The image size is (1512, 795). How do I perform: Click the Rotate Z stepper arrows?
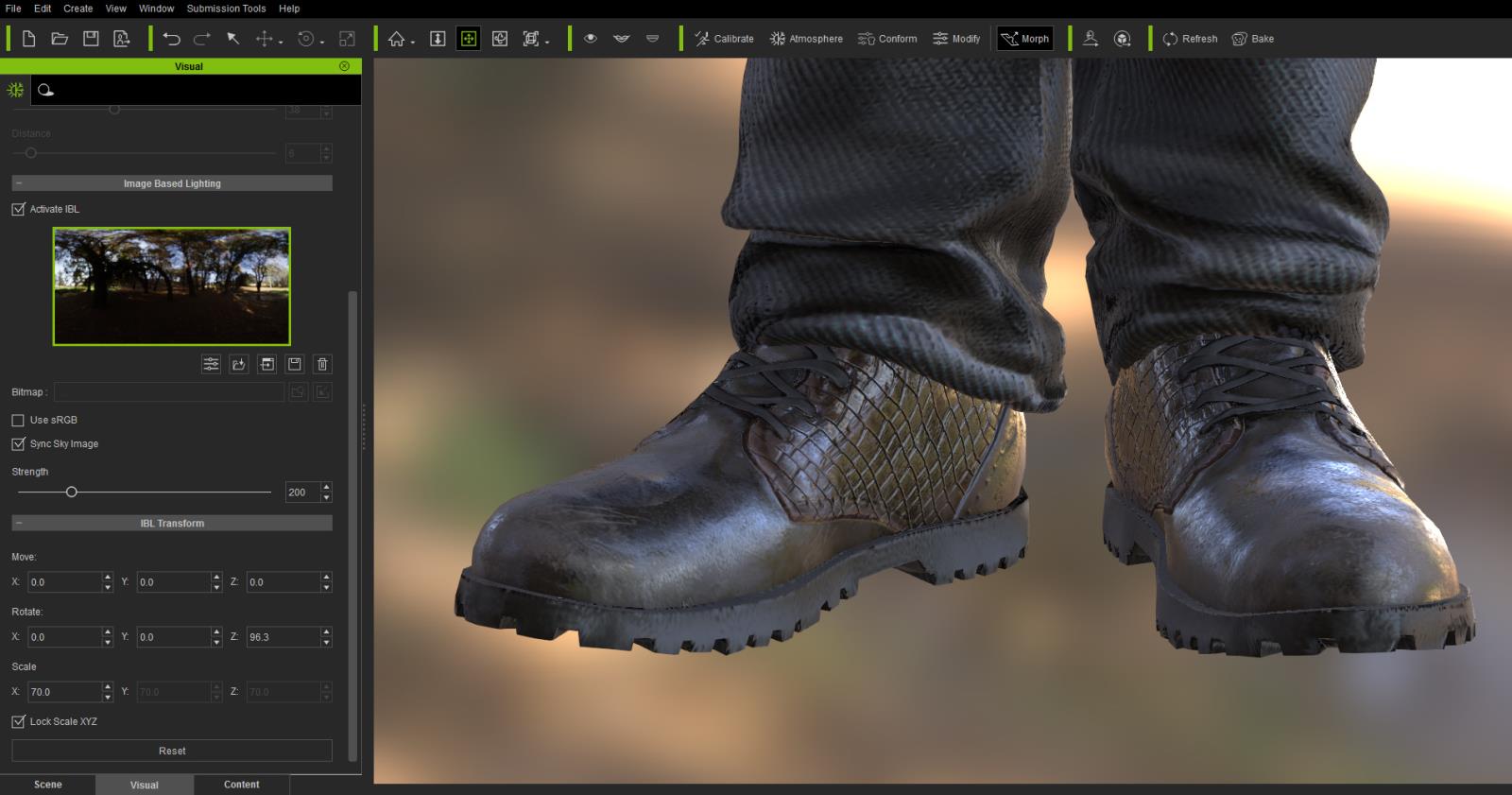[326, 637]
